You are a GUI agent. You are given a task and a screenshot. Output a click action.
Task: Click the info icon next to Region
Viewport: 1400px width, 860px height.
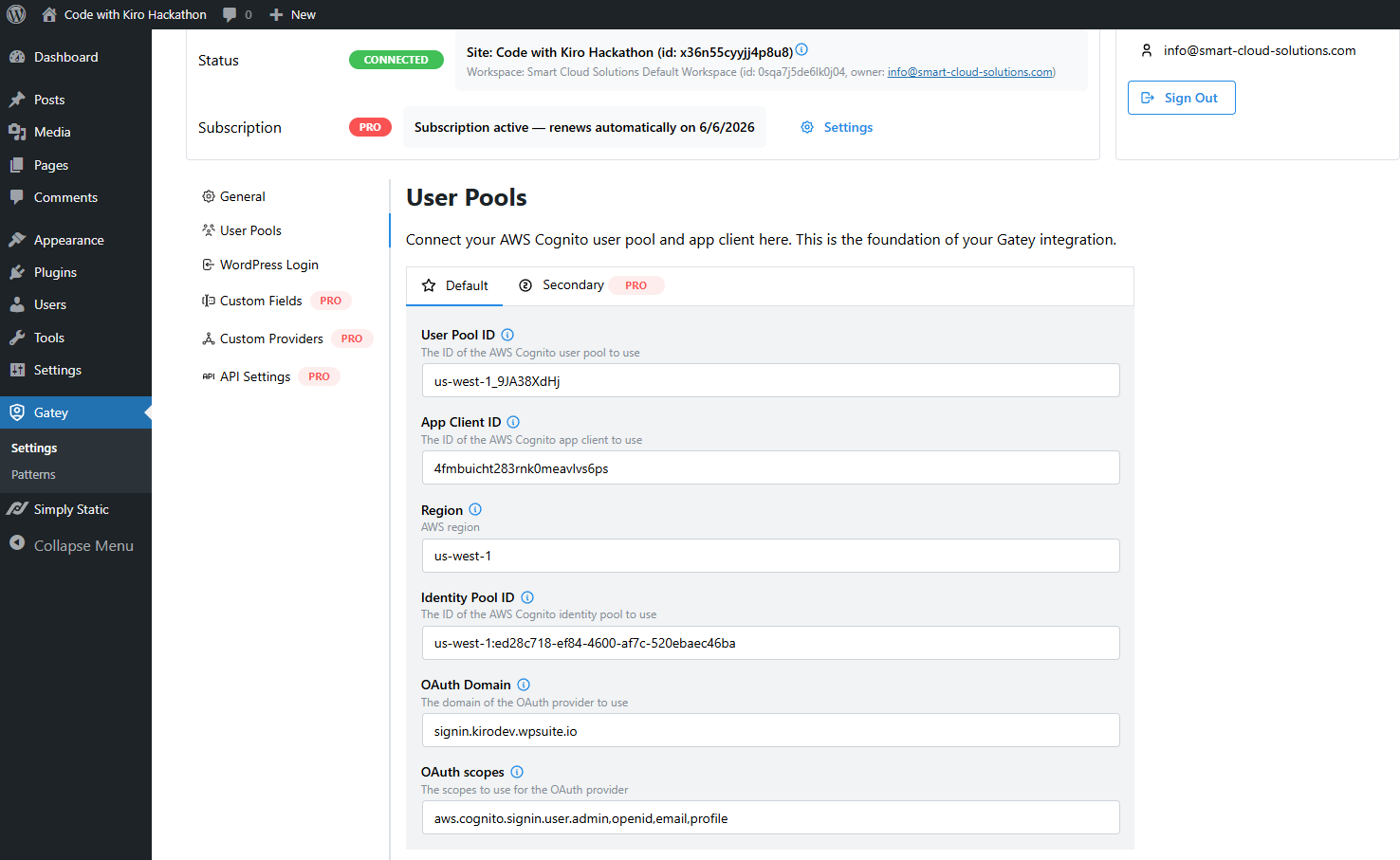point(475,509)
